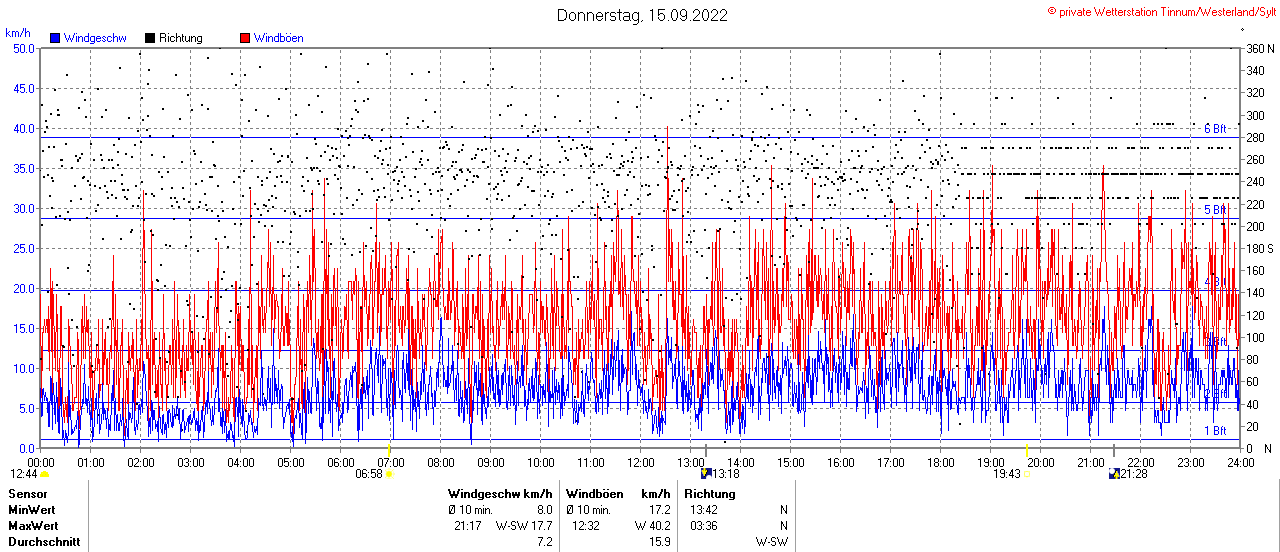
Task: Click the copyright text 'private Wetterstation Tinnum/Westerland/Sylt'
Action: [x=1168, y=11]
